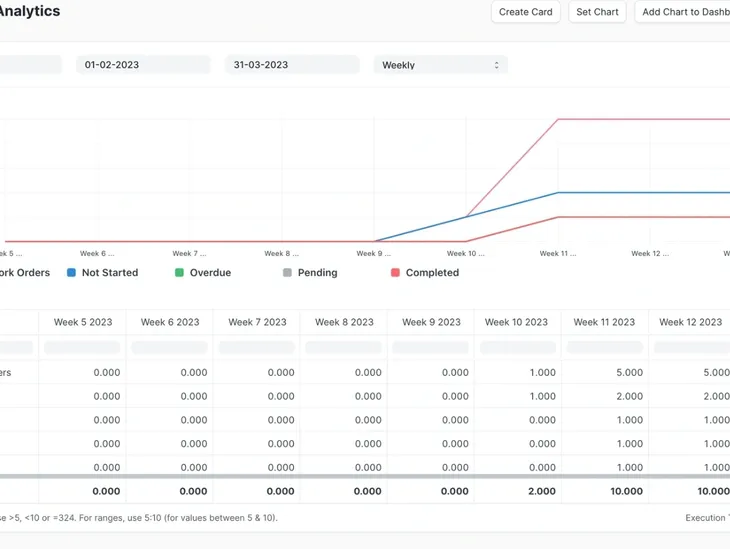Toggle the Pending gray legend swatch
This screenshot has width=730, height=549.
point(287,273)
